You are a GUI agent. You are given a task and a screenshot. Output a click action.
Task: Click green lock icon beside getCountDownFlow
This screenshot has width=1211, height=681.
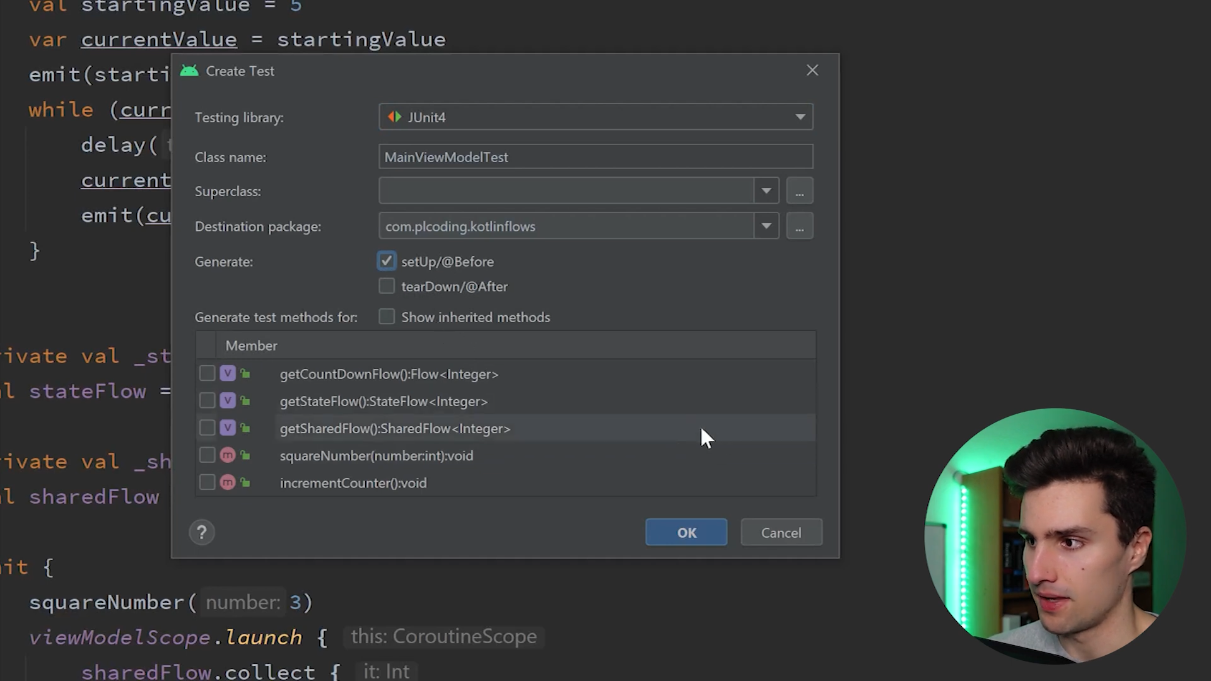(245, 374)
